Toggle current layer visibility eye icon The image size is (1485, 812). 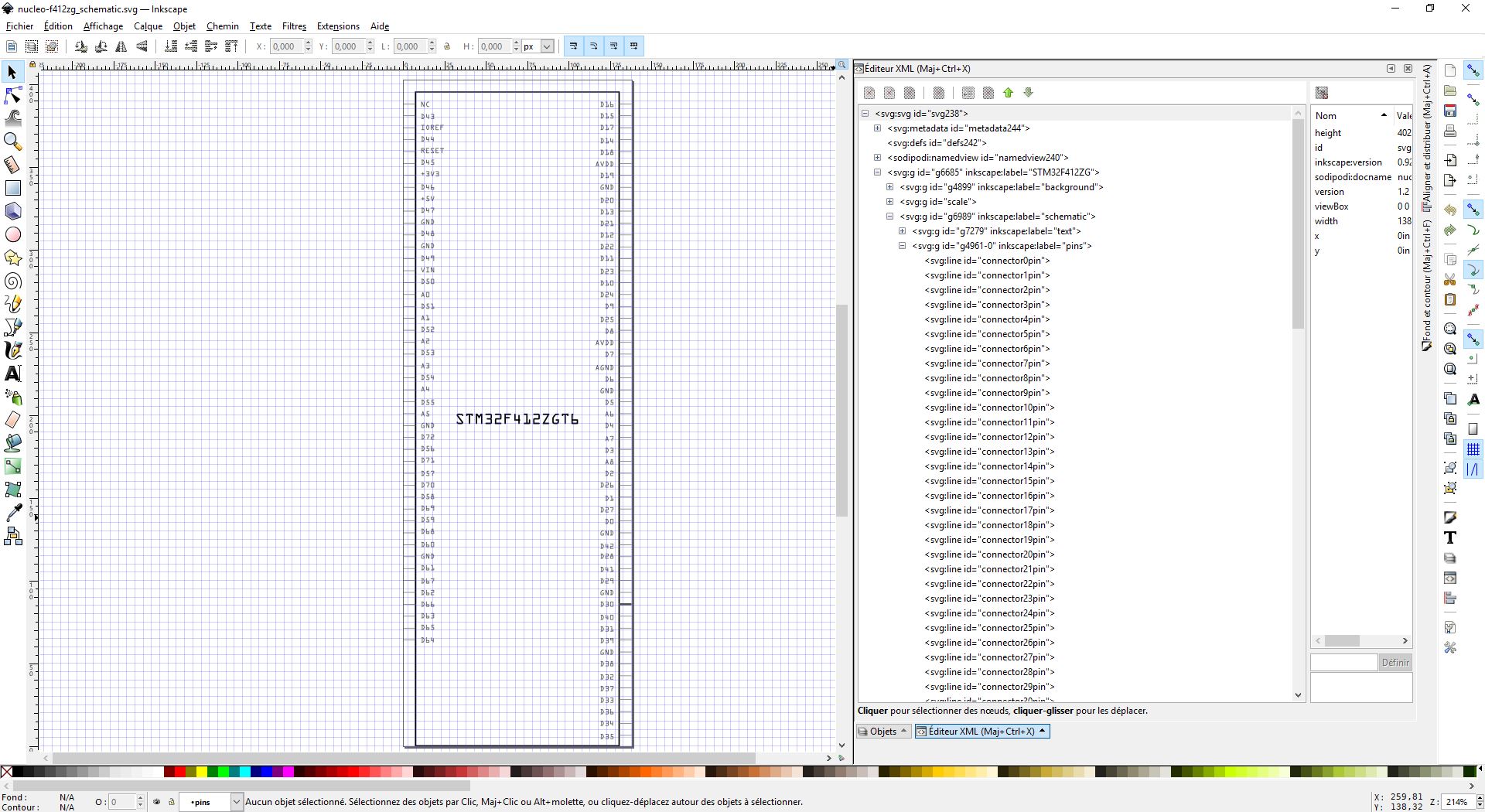pos(157,802)
